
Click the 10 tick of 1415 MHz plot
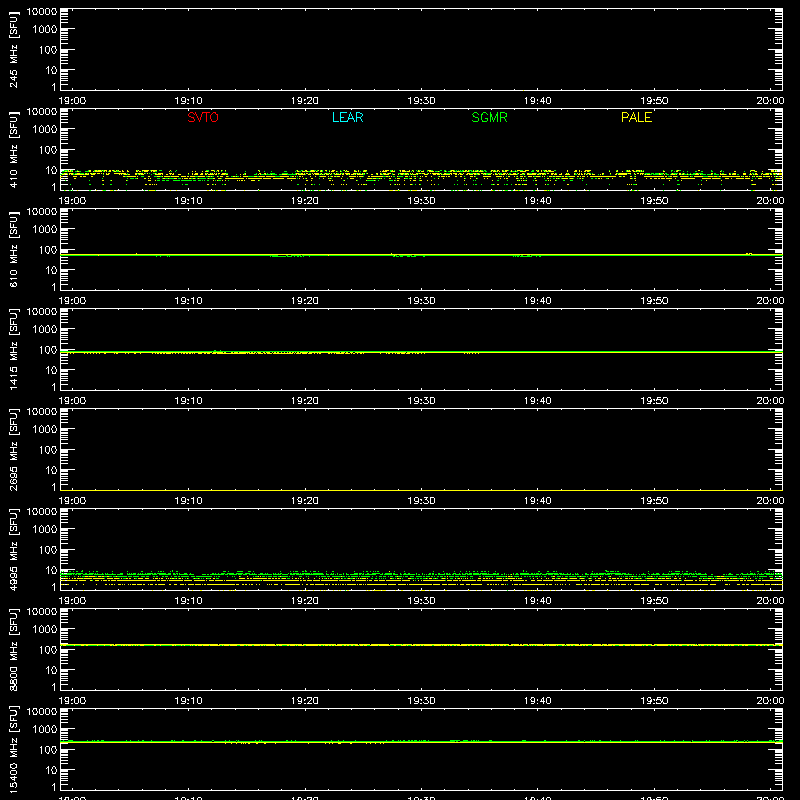[x=51, y=370]
